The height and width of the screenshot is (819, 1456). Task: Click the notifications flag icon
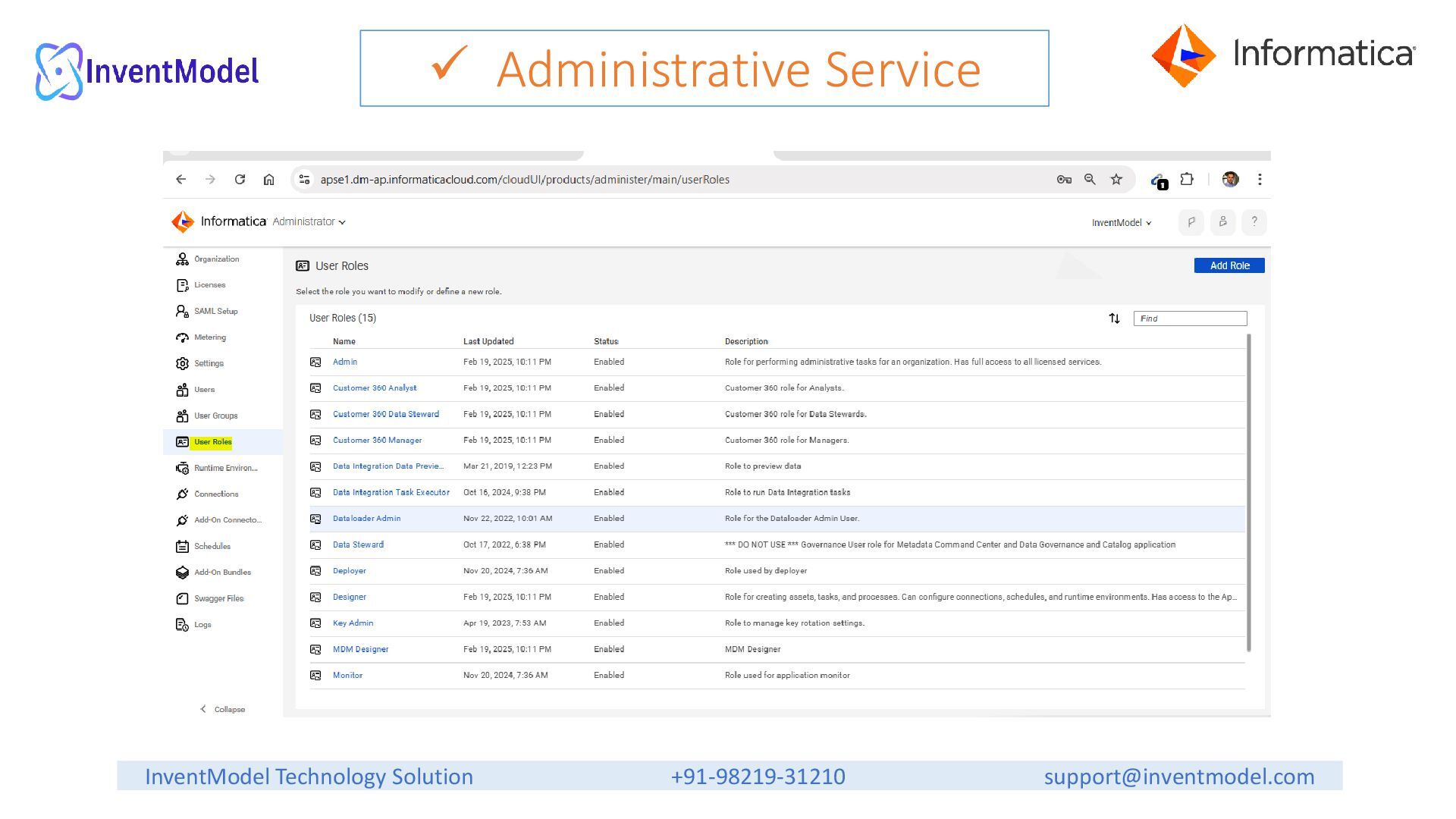[x=1191, y=222]
